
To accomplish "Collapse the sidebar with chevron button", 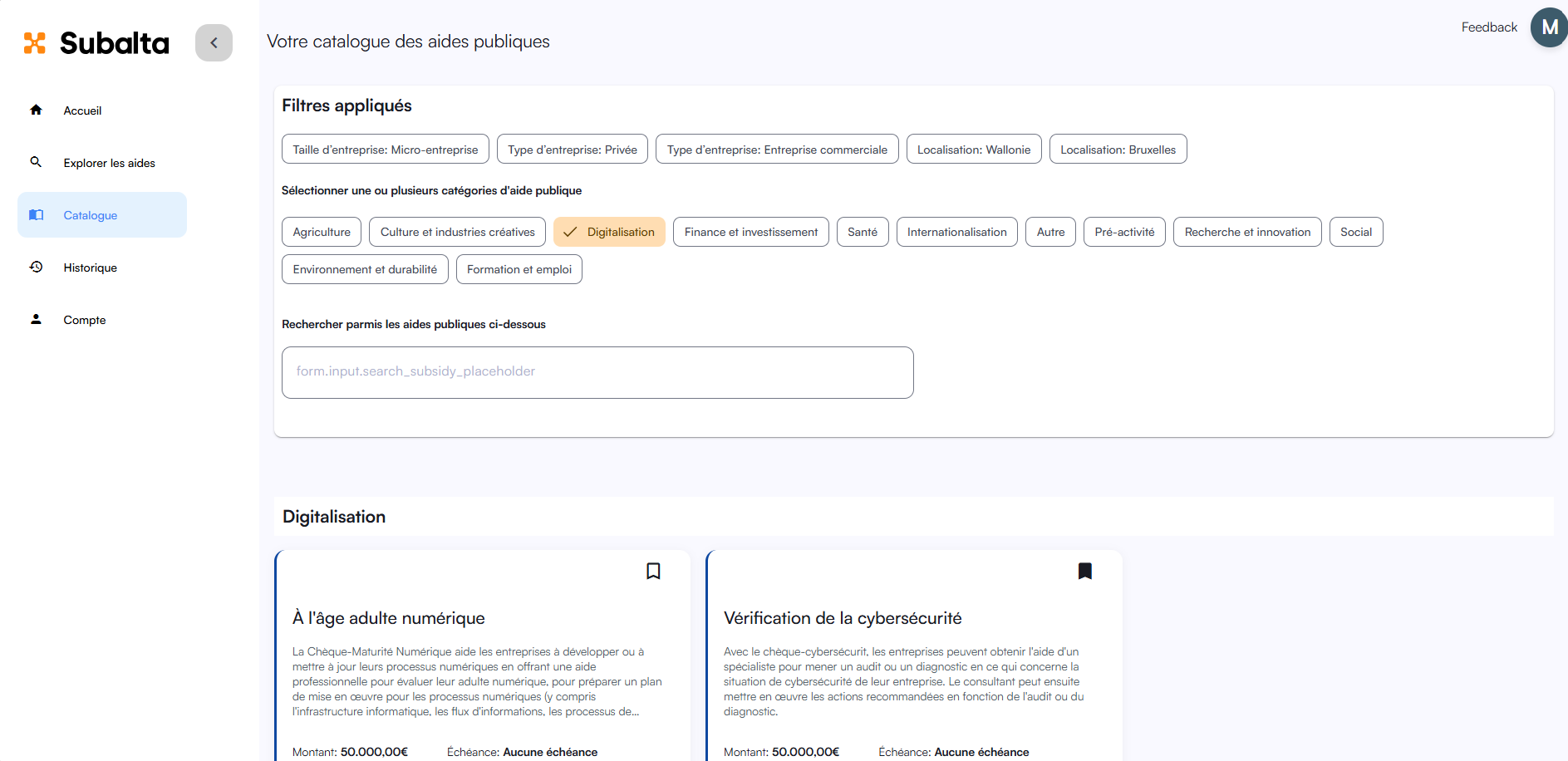I will [x=214, y=42].
